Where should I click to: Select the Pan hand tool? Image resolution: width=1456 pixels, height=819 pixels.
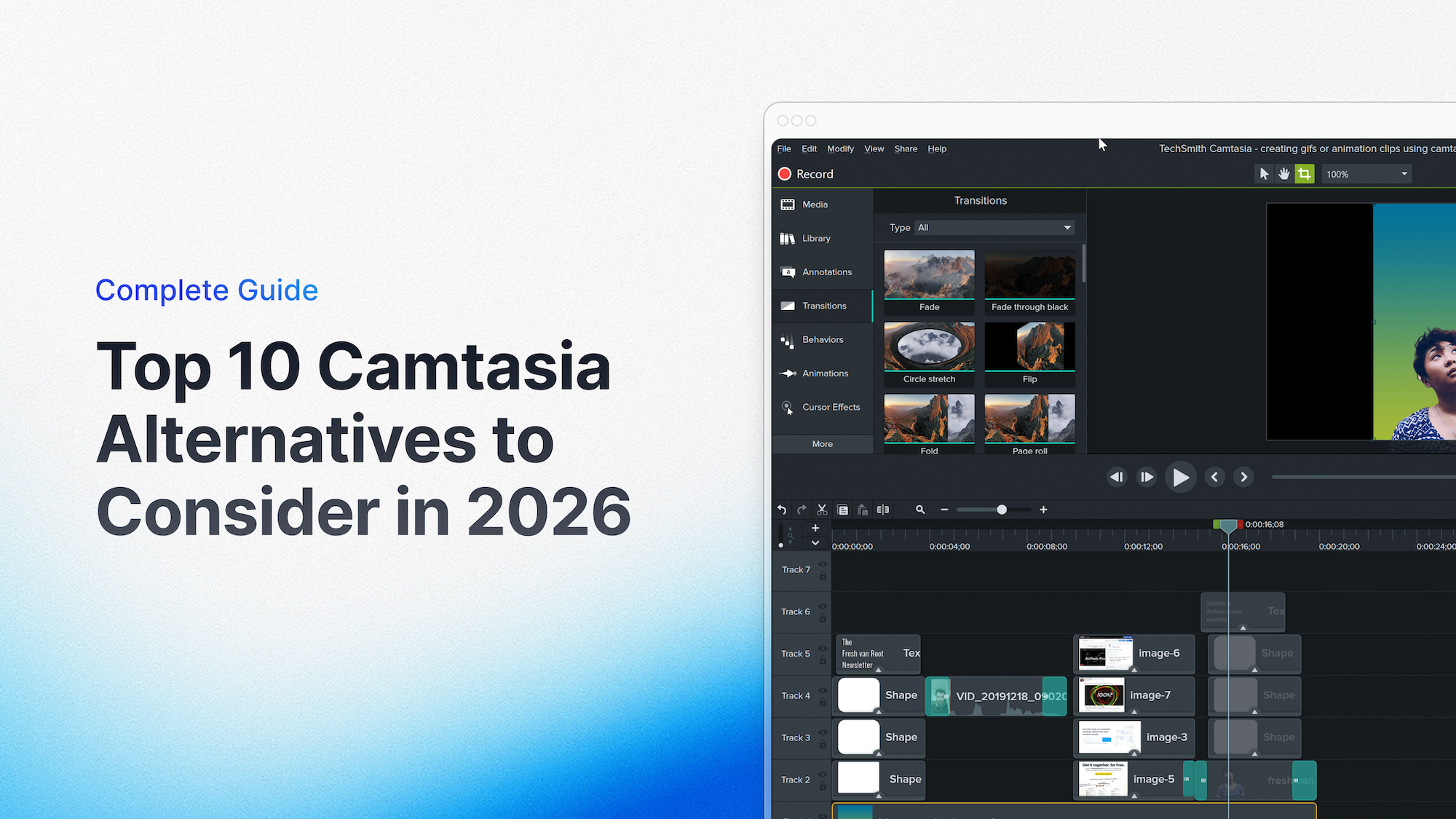pos(1284,174)
